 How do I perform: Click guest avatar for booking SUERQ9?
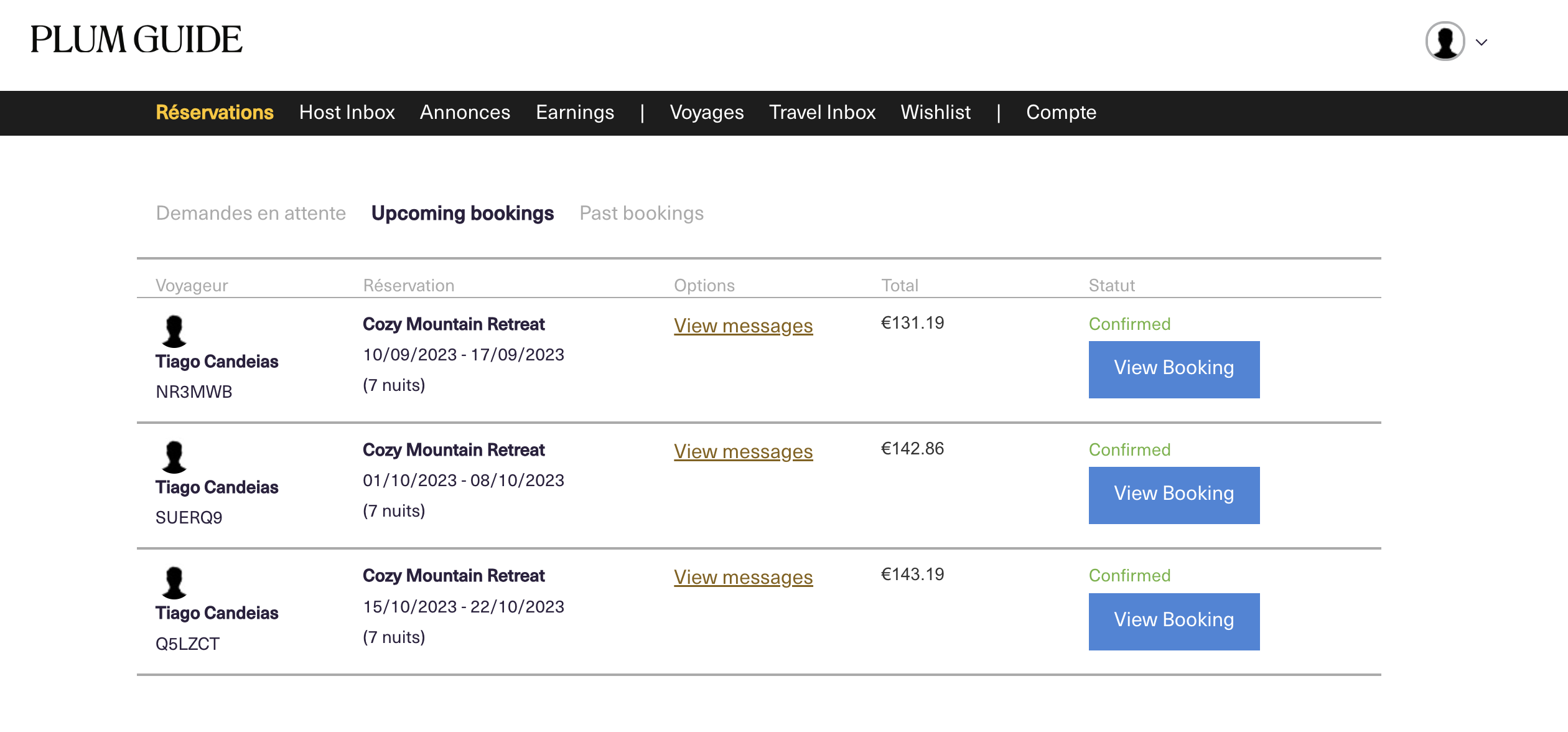pyautogui.click(x=174, y=457)
